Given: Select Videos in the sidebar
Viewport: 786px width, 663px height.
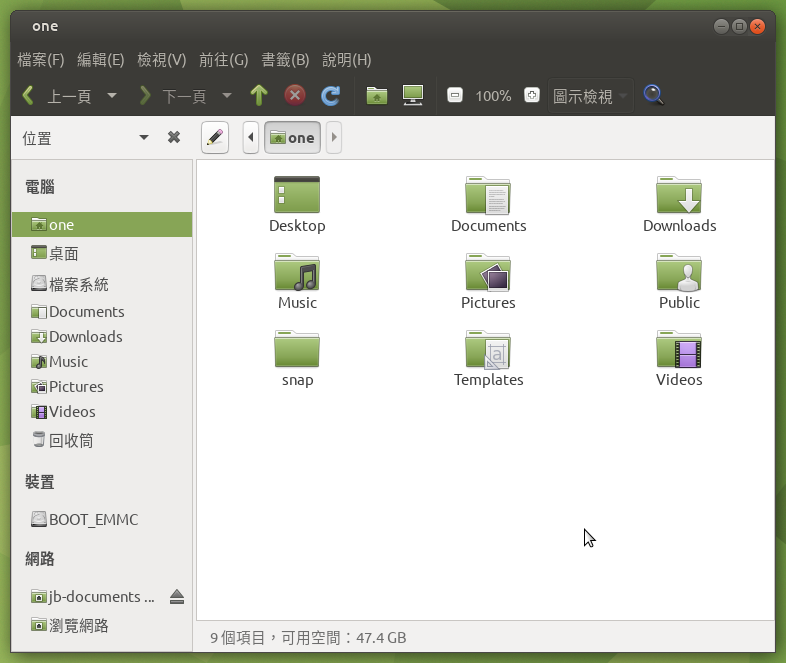Looking at the screenshot, I should [102, 412].
